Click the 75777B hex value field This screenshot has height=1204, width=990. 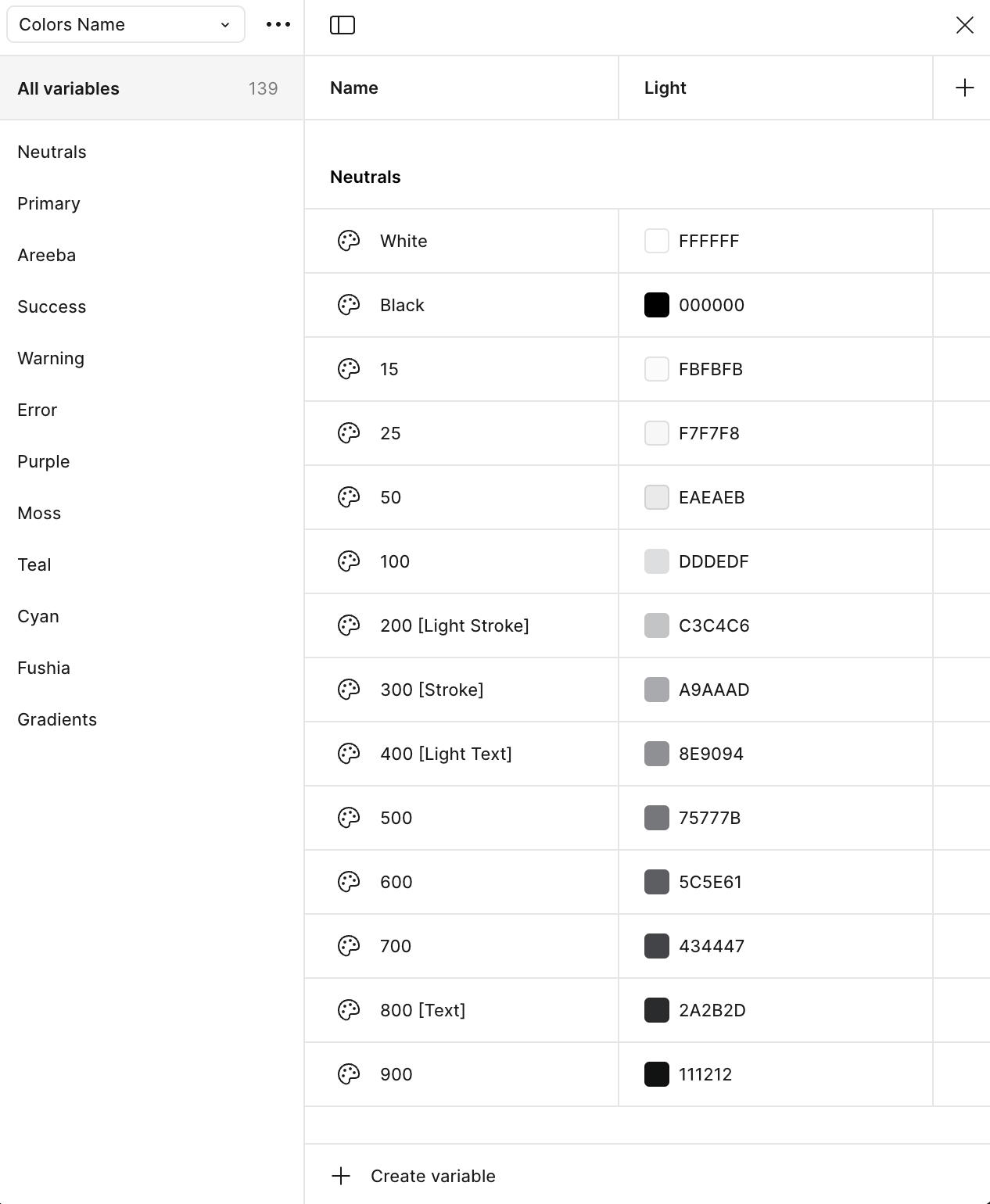coord(709,818)
